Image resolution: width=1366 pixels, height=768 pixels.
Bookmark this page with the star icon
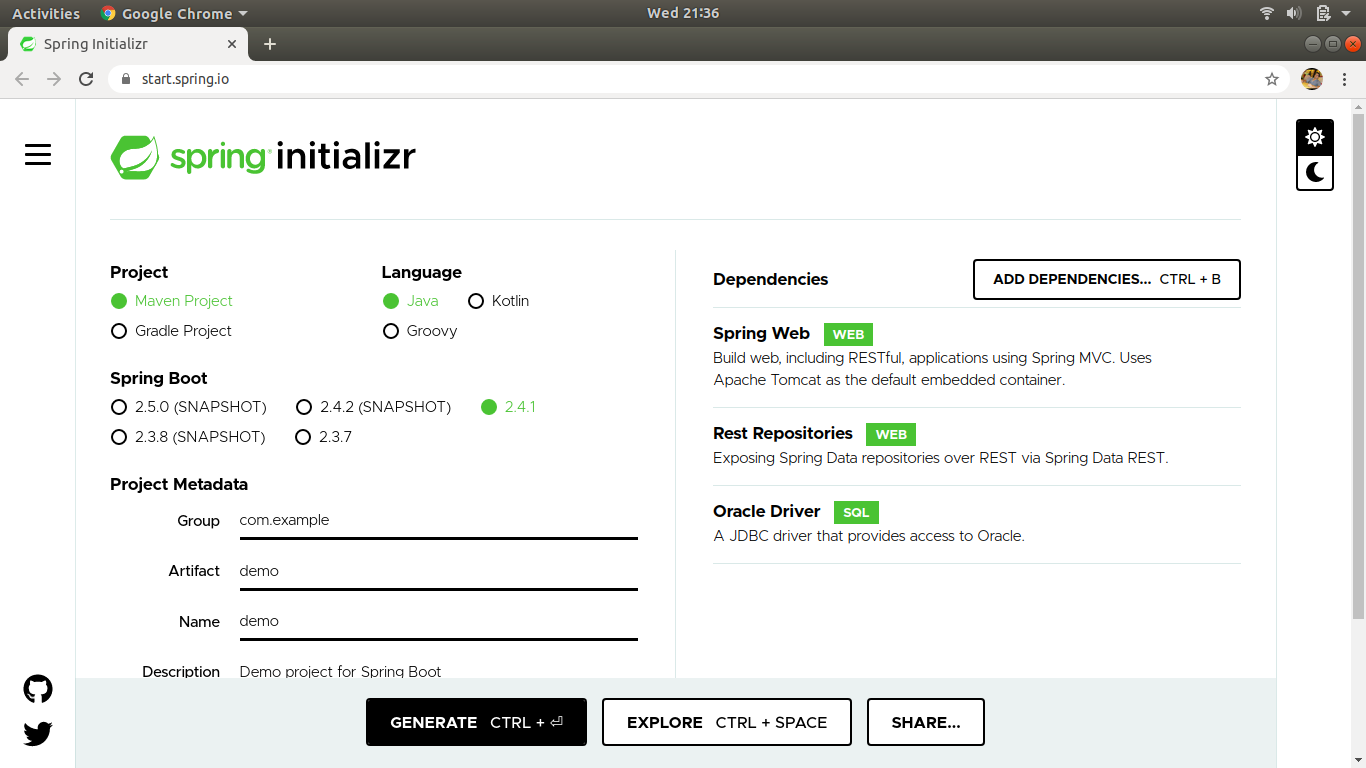pos(1272,79)
